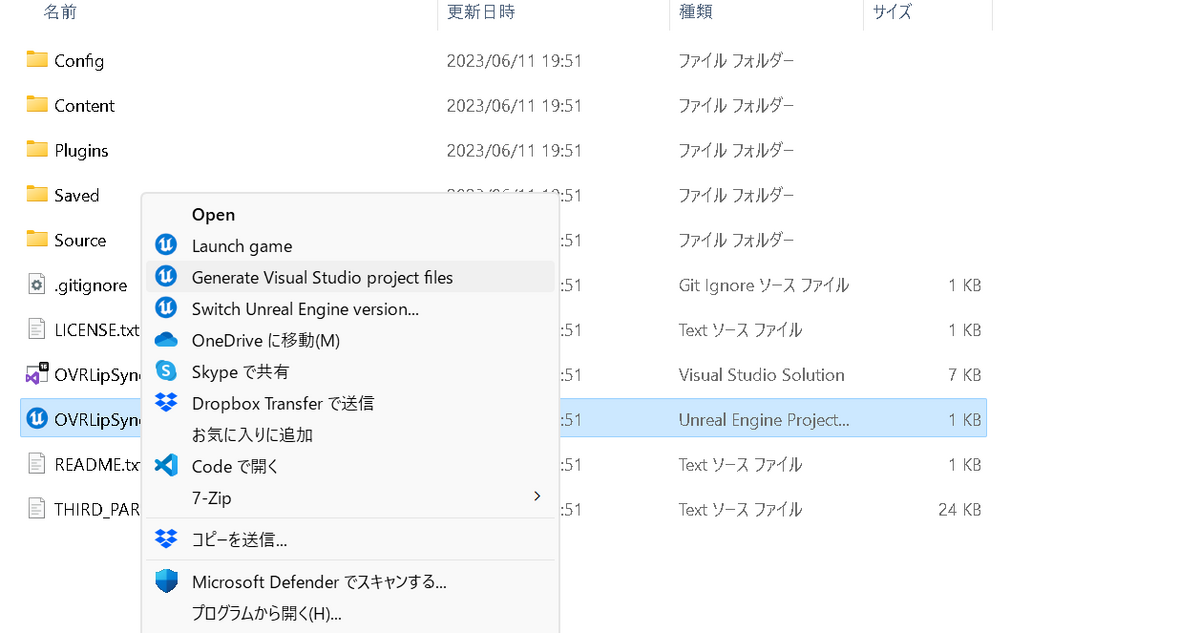This screenshot has width=1200, height=633.
Task: Click Plugins row date 2023/06/11 19:51
Action: (514, 150)
